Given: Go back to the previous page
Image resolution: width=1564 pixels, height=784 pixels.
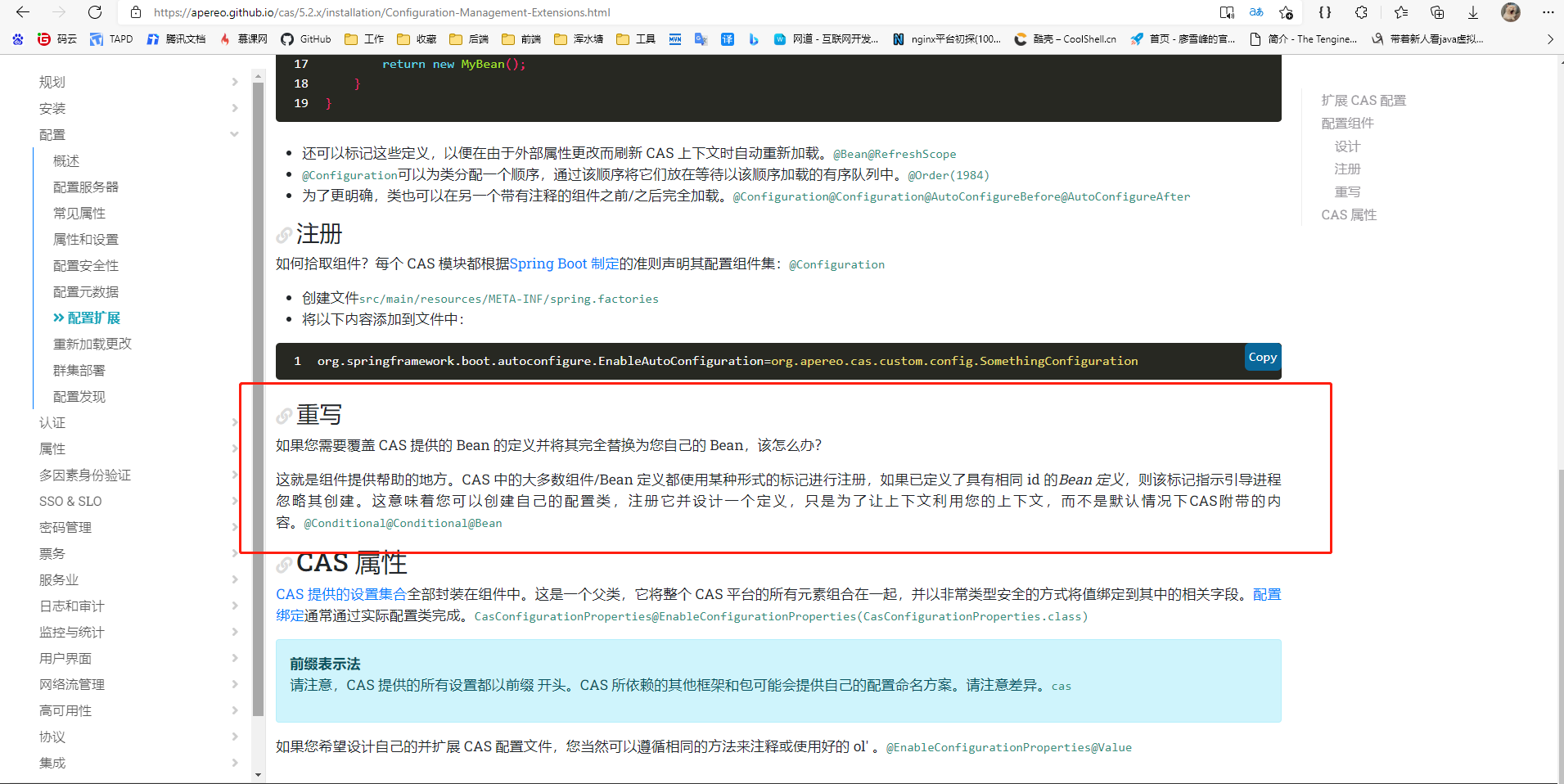Looking at the screenshot, I should pyautogui.click(x=23, y=12).
